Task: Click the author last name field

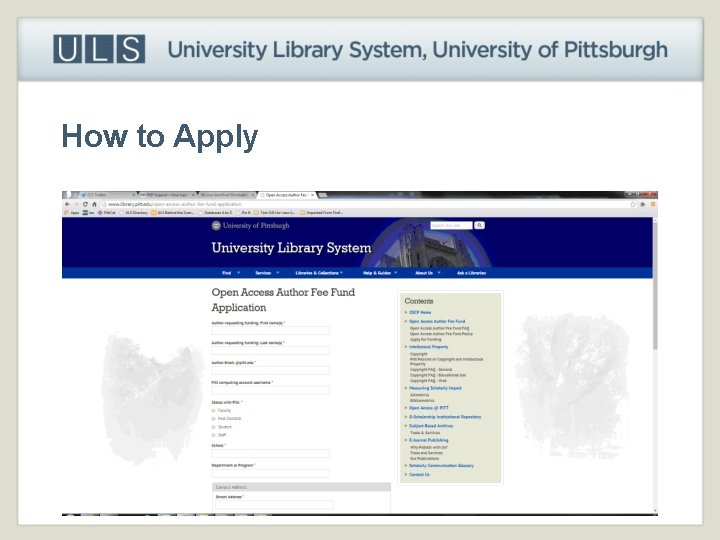Action: [x=270, y=350]
